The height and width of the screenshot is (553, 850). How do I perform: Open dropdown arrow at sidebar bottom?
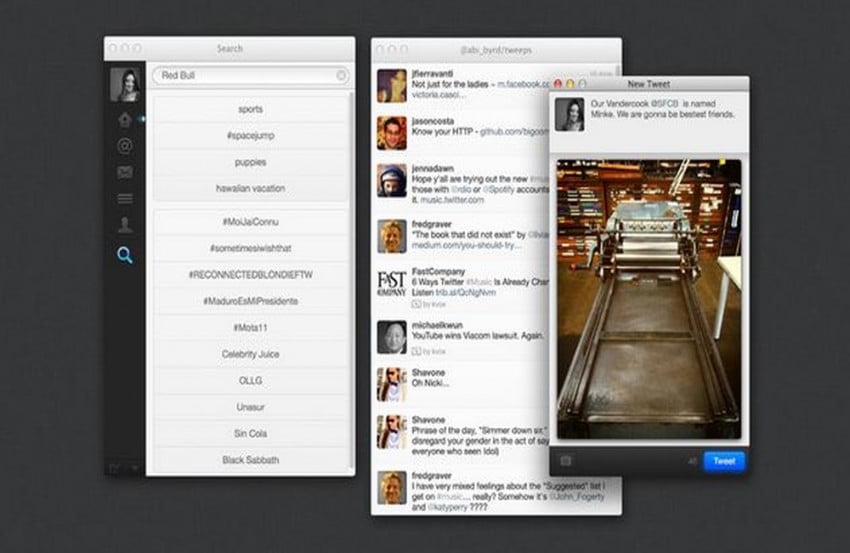tap(134, 467)
